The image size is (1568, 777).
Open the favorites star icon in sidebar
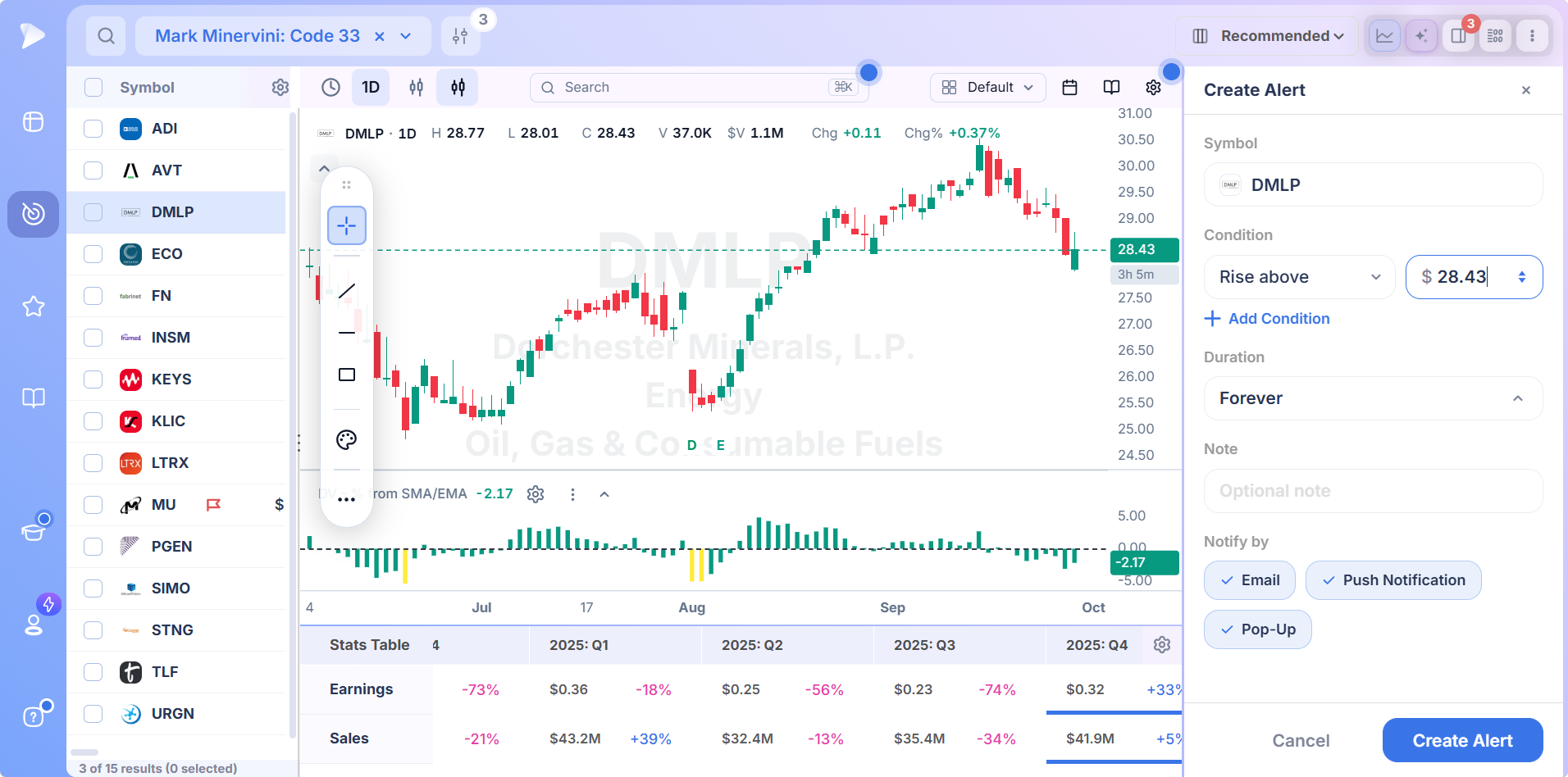pos(34,307)
